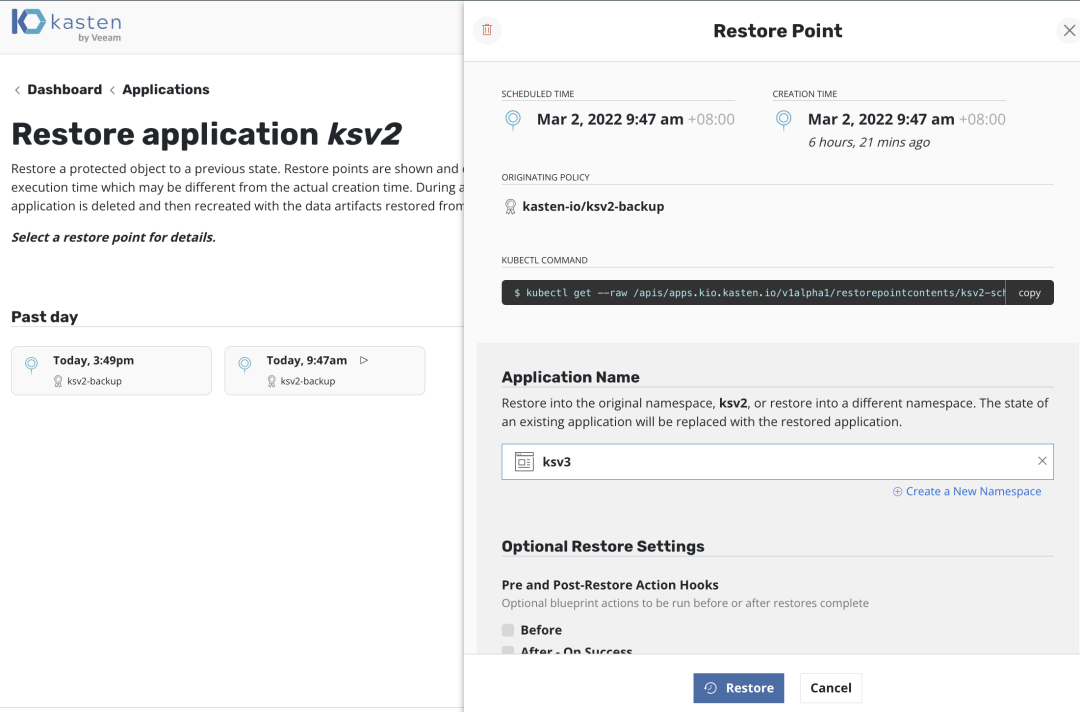1080x712 pixels.
Task: Click 'Application Name' heading
Action: click(570, 377)
